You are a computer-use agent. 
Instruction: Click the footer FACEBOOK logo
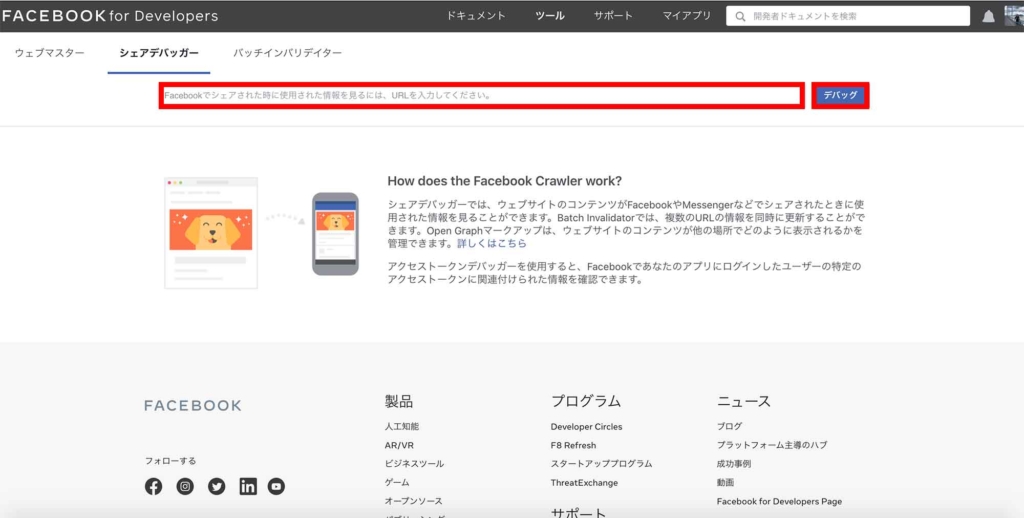coord(193,406)
